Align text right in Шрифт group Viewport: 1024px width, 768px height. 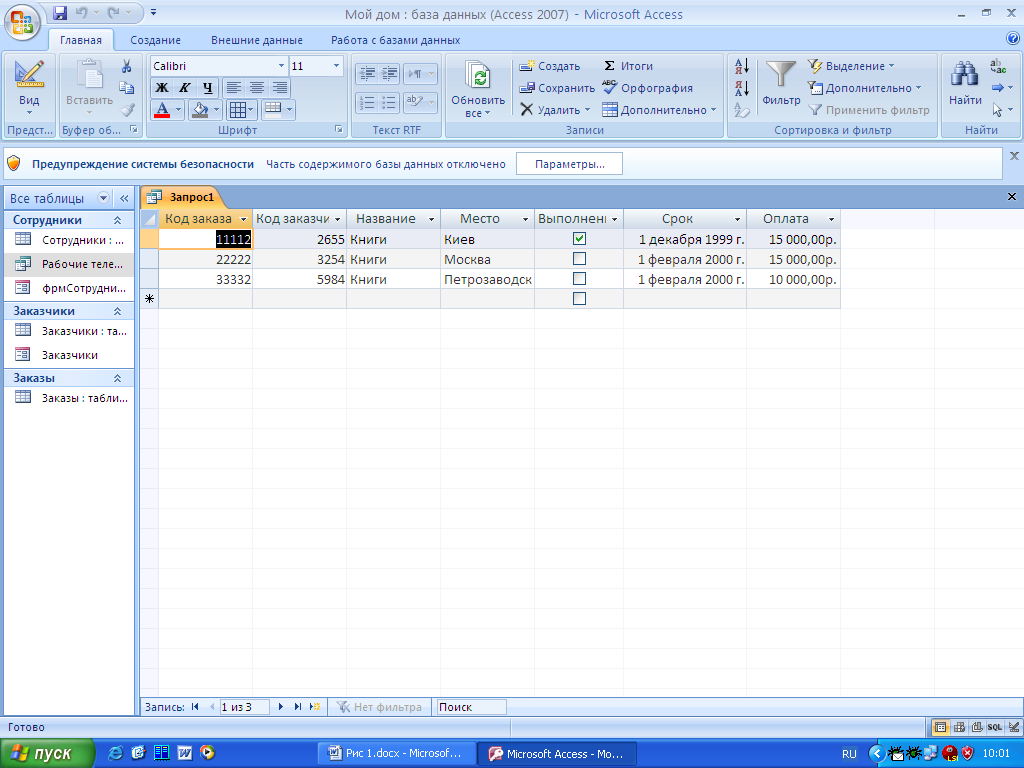[x=280, y=88]
